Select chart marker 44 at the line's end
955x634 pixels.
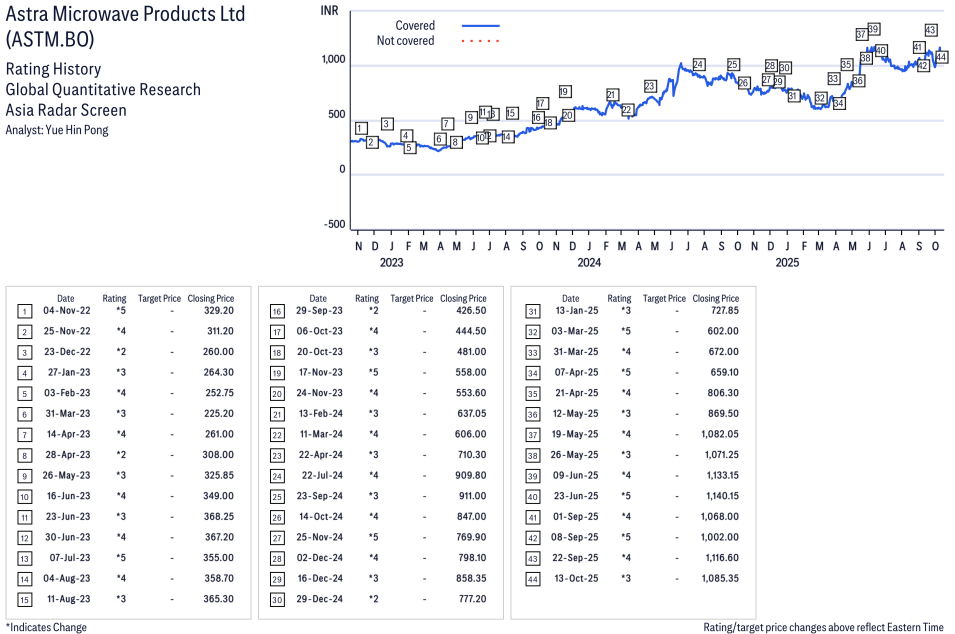(941, 58)
